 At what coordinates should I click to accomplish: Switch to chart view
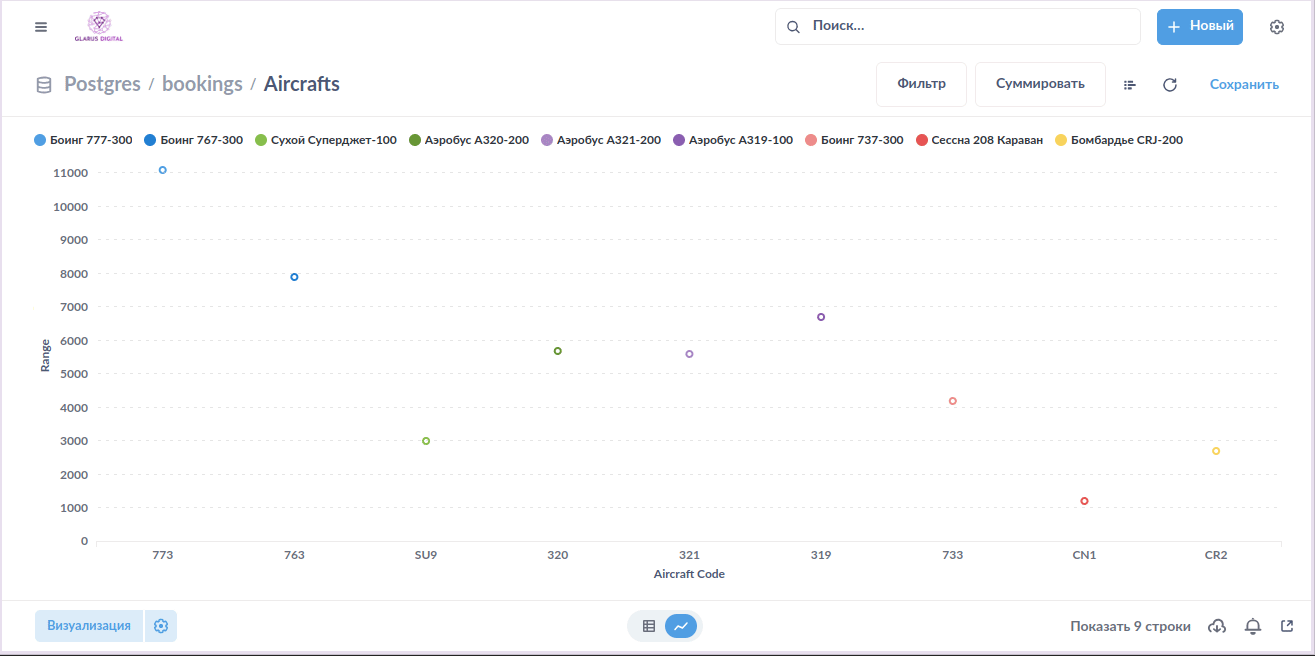[x=681, y=626]
